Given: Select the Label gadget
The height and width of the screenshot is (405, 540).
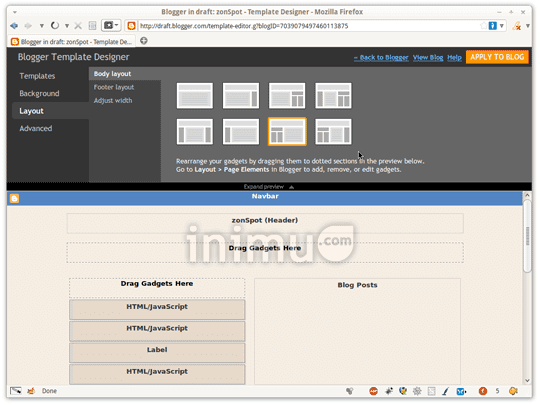Looking at the screenshot, I should tap(157, 353).
